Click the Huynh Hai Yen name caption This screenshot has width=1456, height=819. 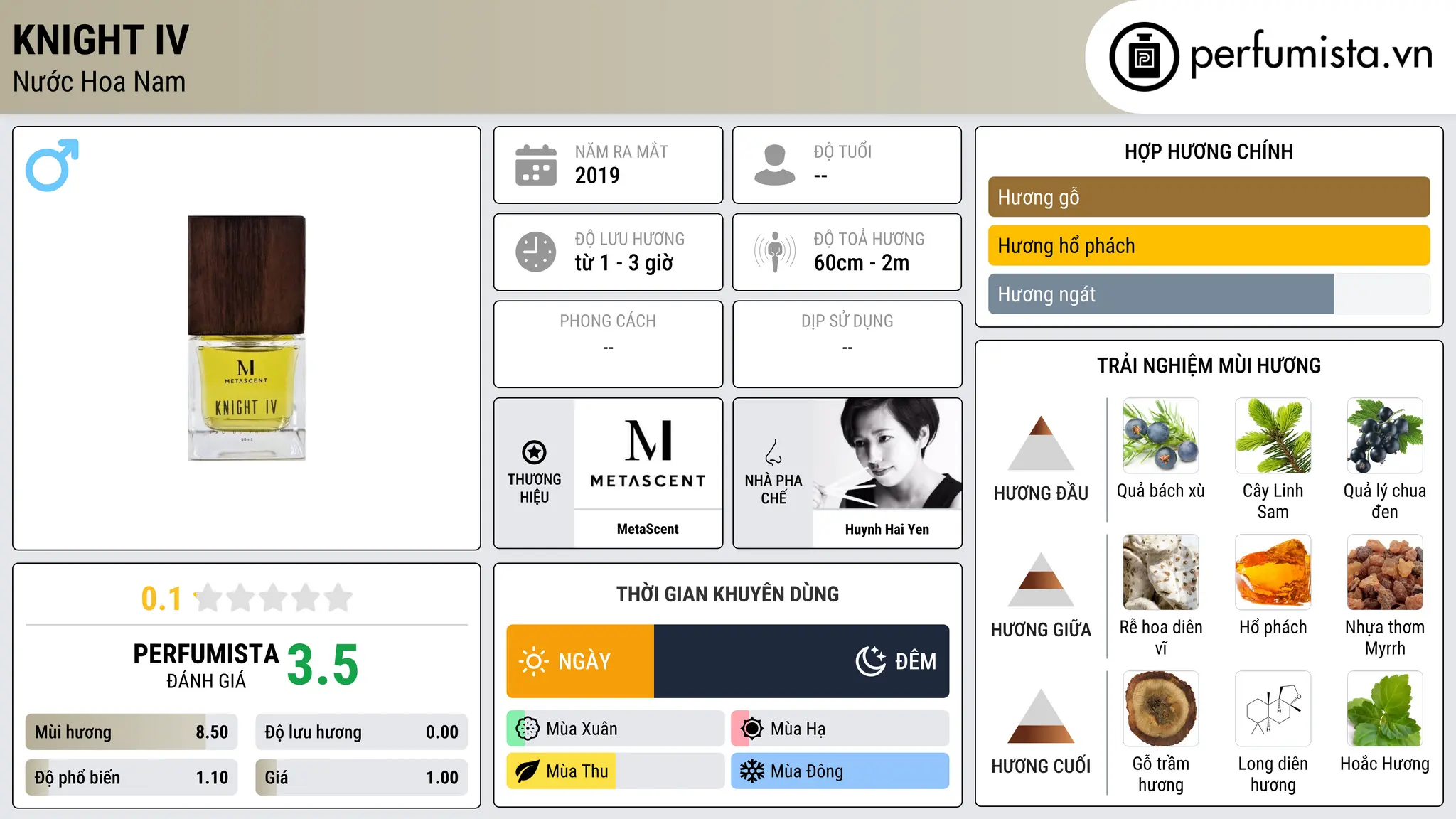887,529
